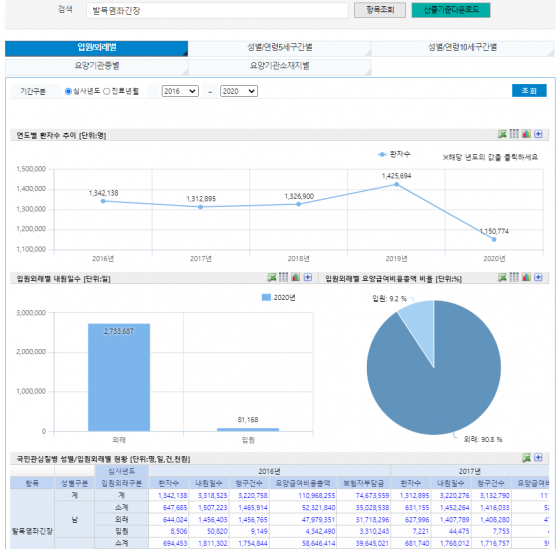Export gender/inpatient status table to Excel

coord(526,458)
